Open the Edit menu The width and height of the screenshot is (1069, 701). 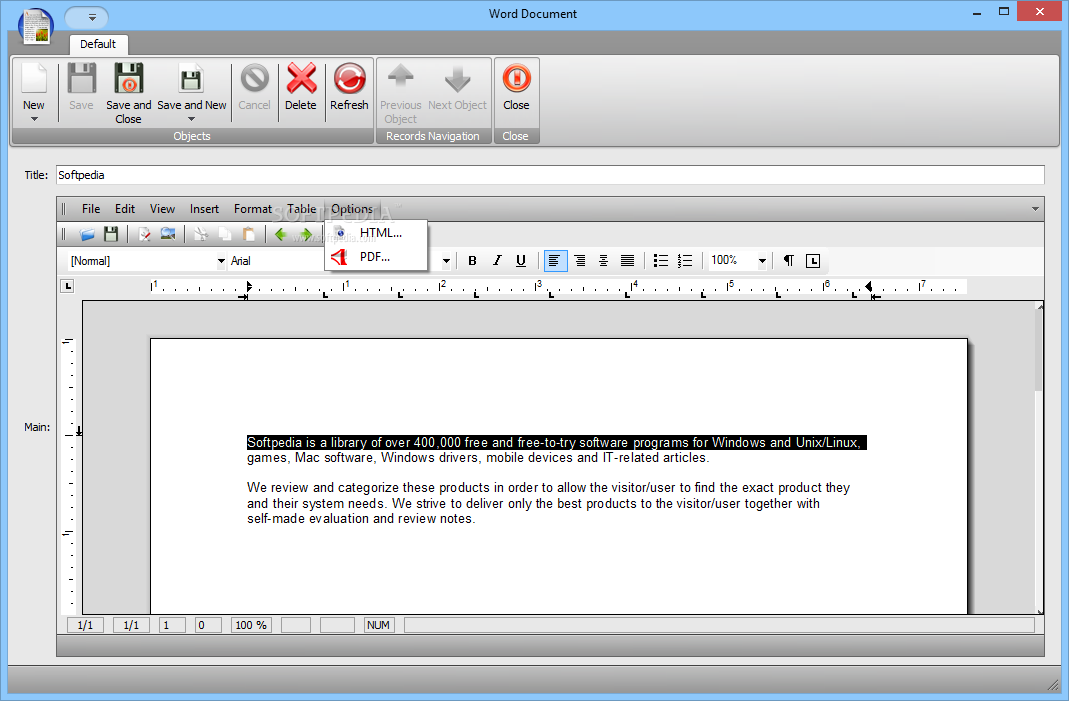(x=125, y=209)
